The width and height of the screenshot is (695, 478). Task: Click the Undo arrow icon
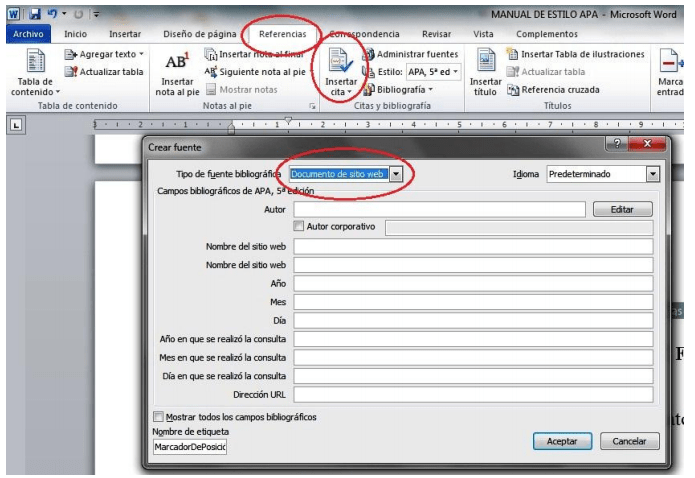tap(52, 14)
